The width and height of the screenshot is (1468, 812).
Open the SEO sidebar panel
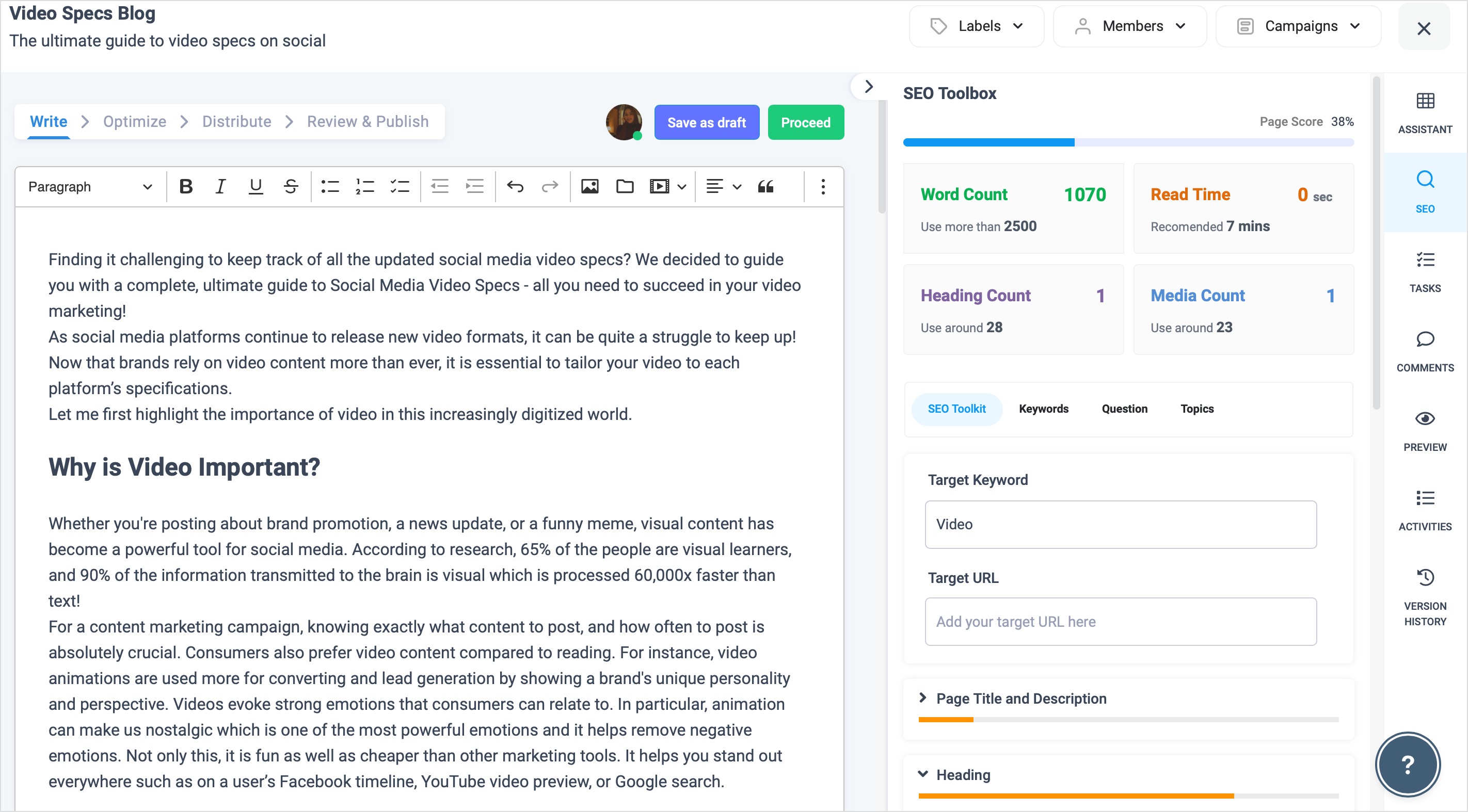(1425, 192)
